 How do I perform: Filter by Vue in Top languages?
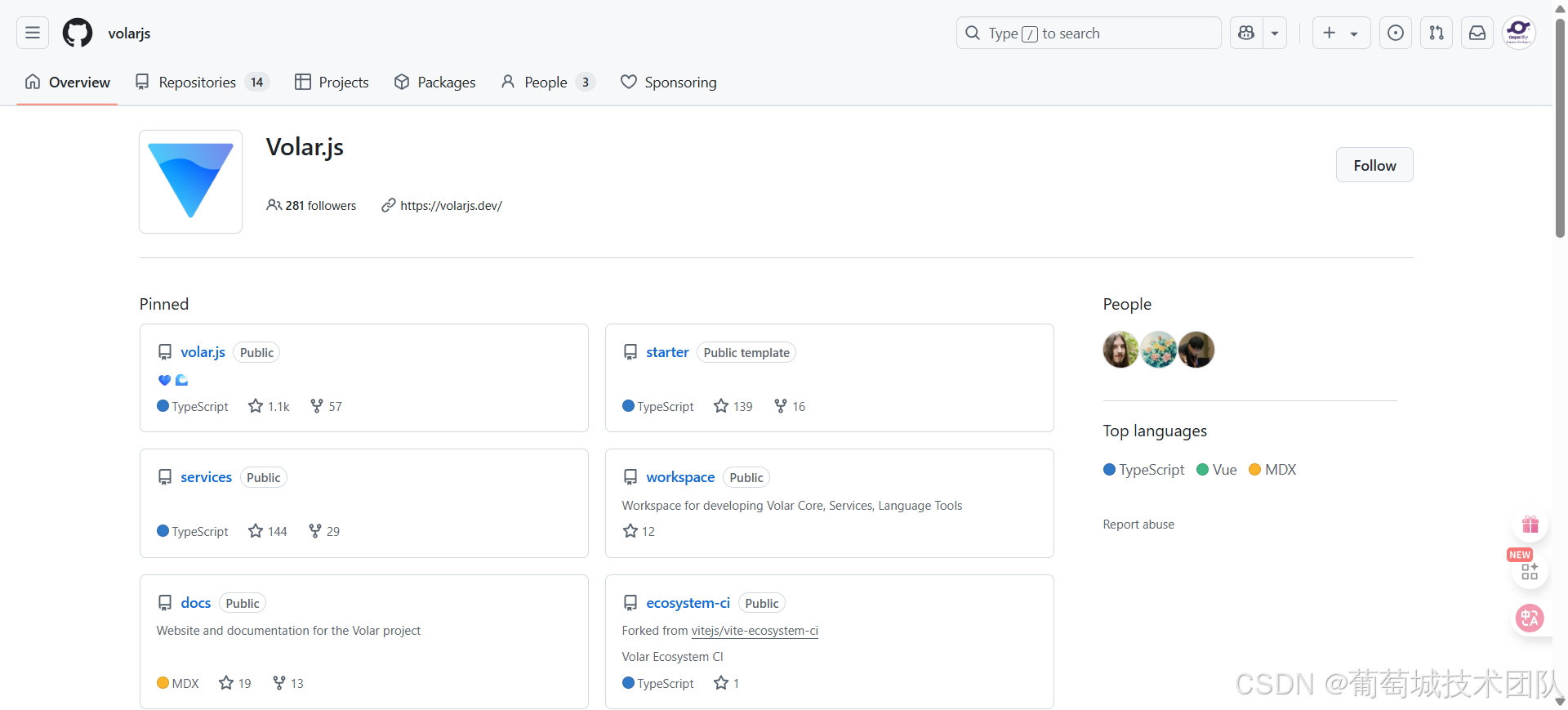pos(1217,470)
